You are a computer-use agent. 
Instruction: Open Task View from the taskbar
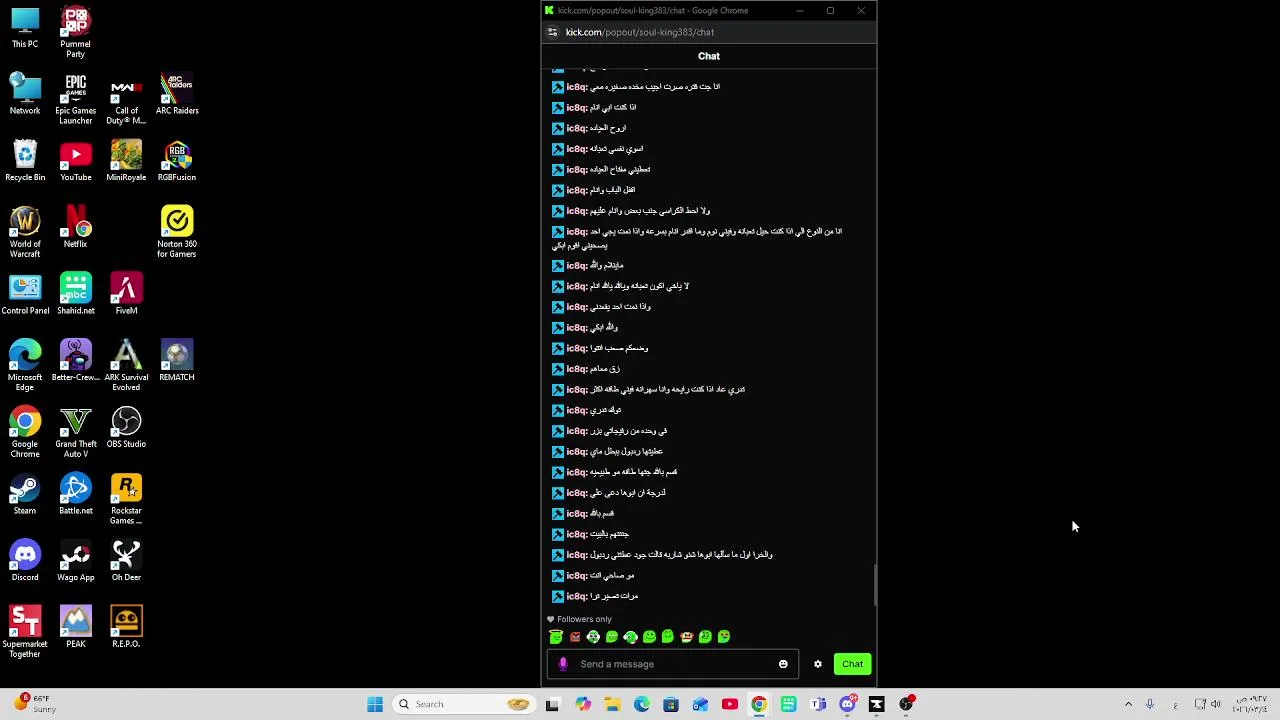coord(552,704)
